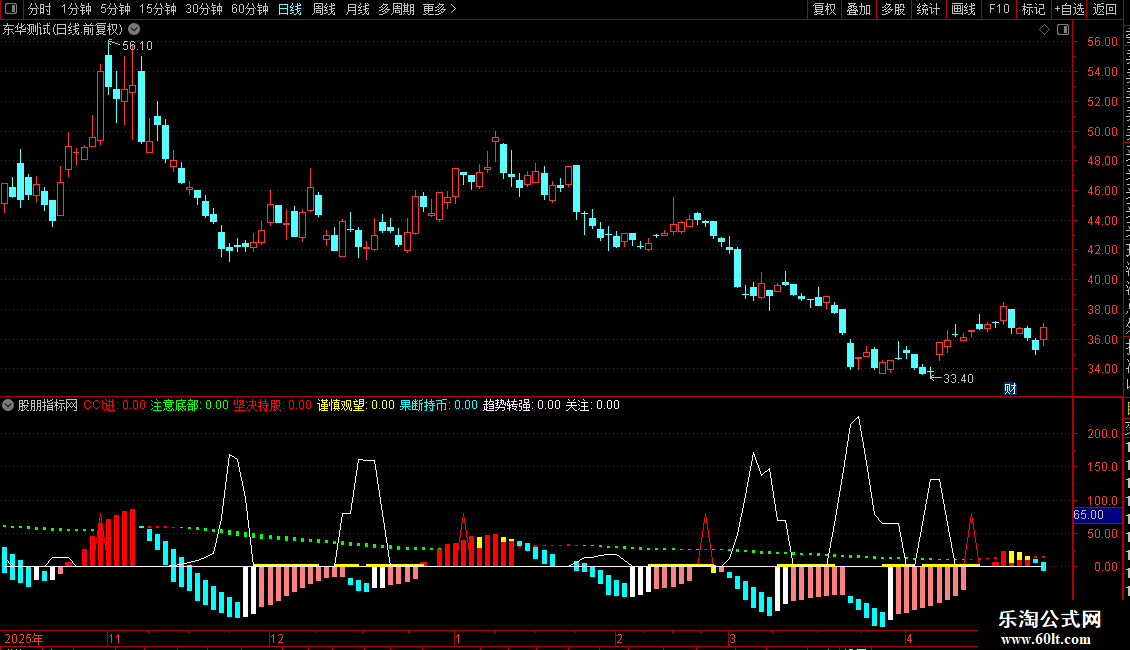Switch to 月线 monthly chart
The image size is (1130, 650).
357,9
